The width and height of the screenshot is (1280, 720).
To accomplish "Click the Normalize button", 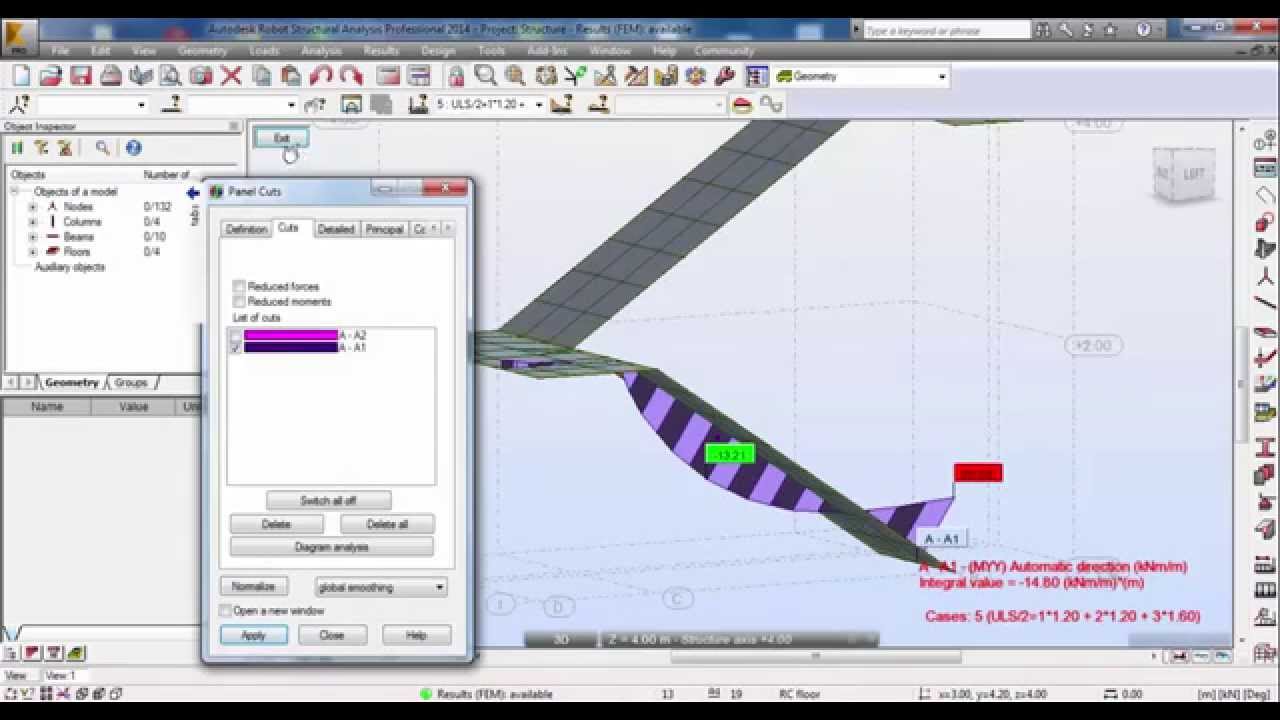I will coord(253,586).
